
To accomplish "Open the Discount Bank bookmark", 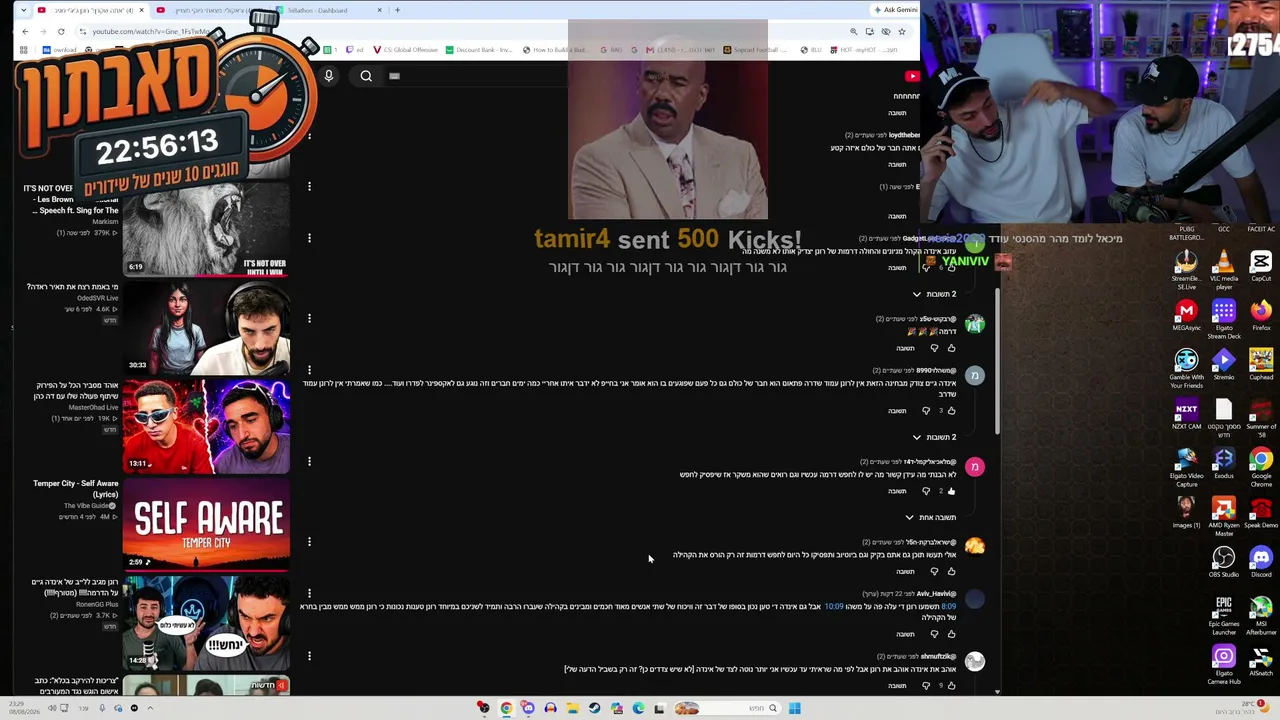I will (479, 50).
